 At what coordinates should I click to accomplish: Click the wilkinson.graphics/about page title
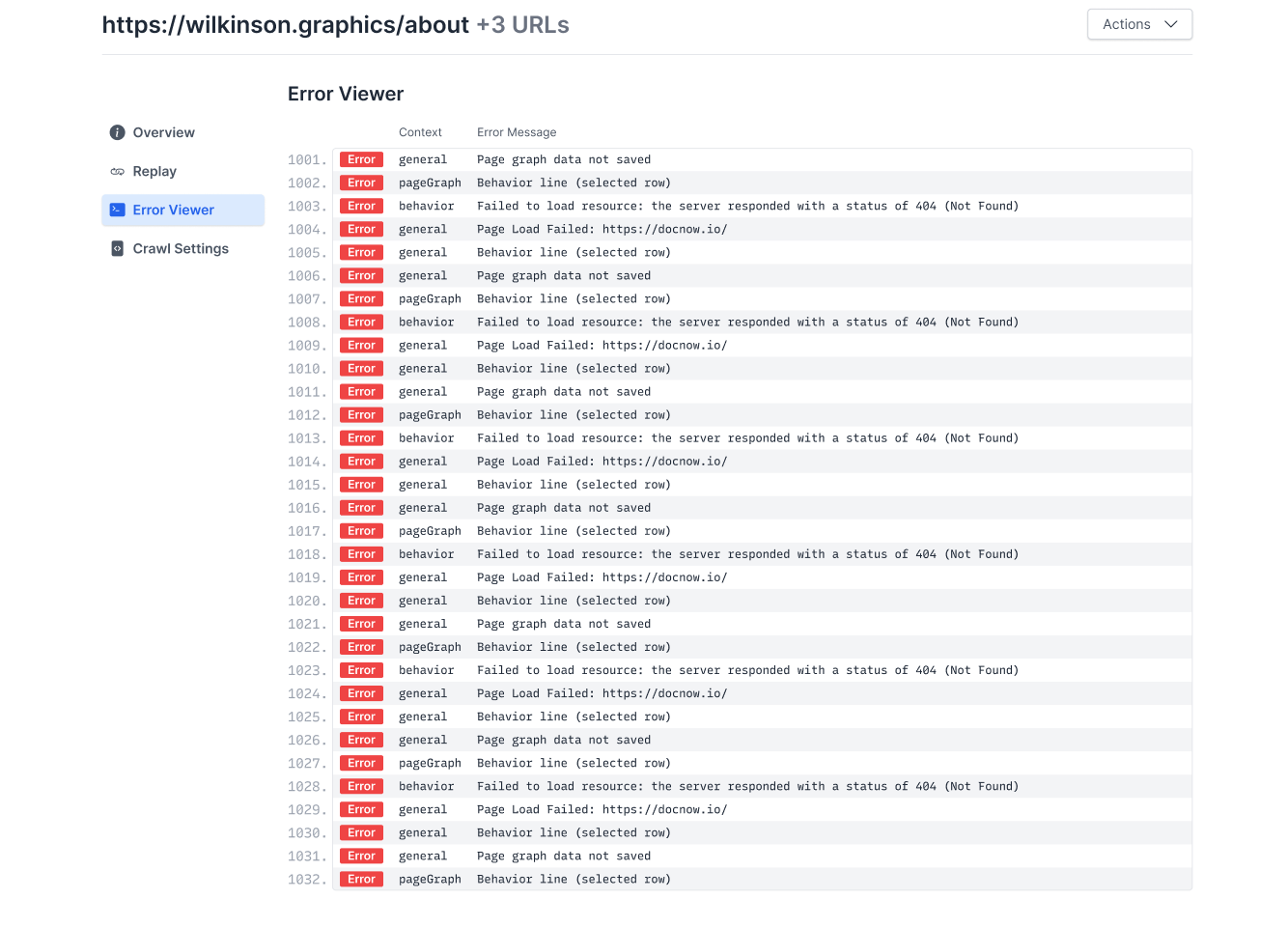[284, 24]
